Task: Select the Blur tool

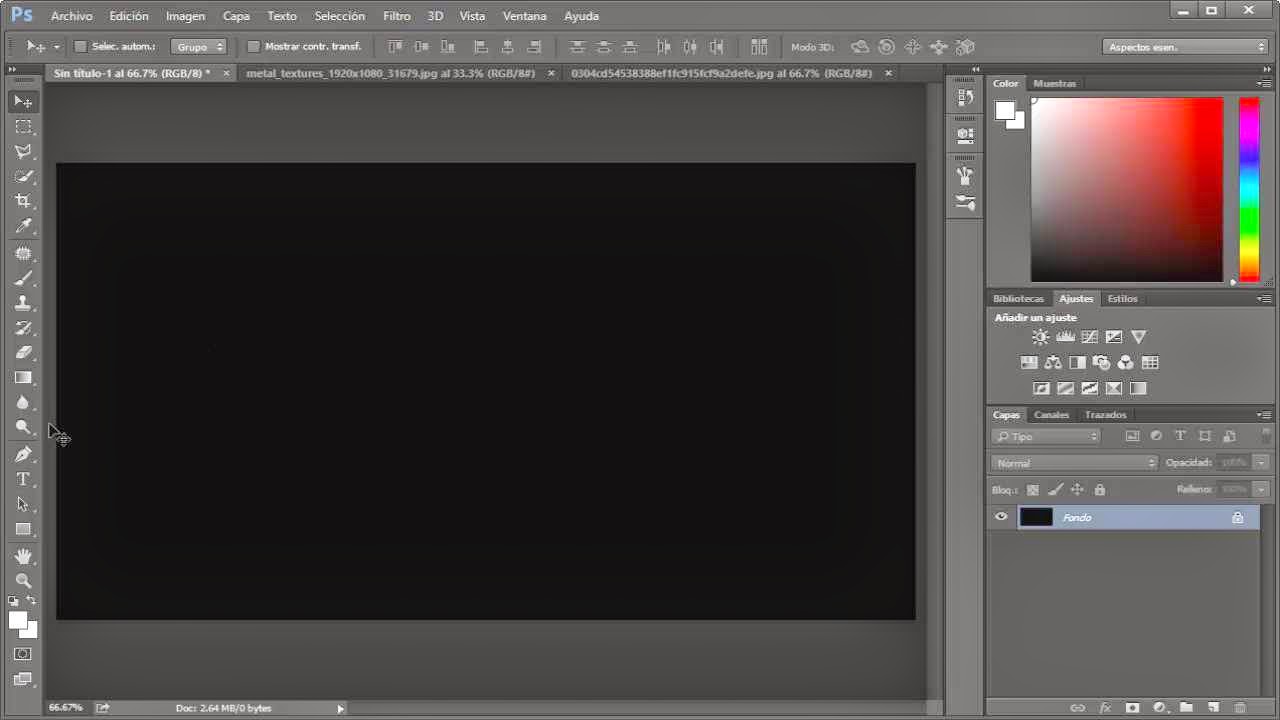Action: coord(23,403)
